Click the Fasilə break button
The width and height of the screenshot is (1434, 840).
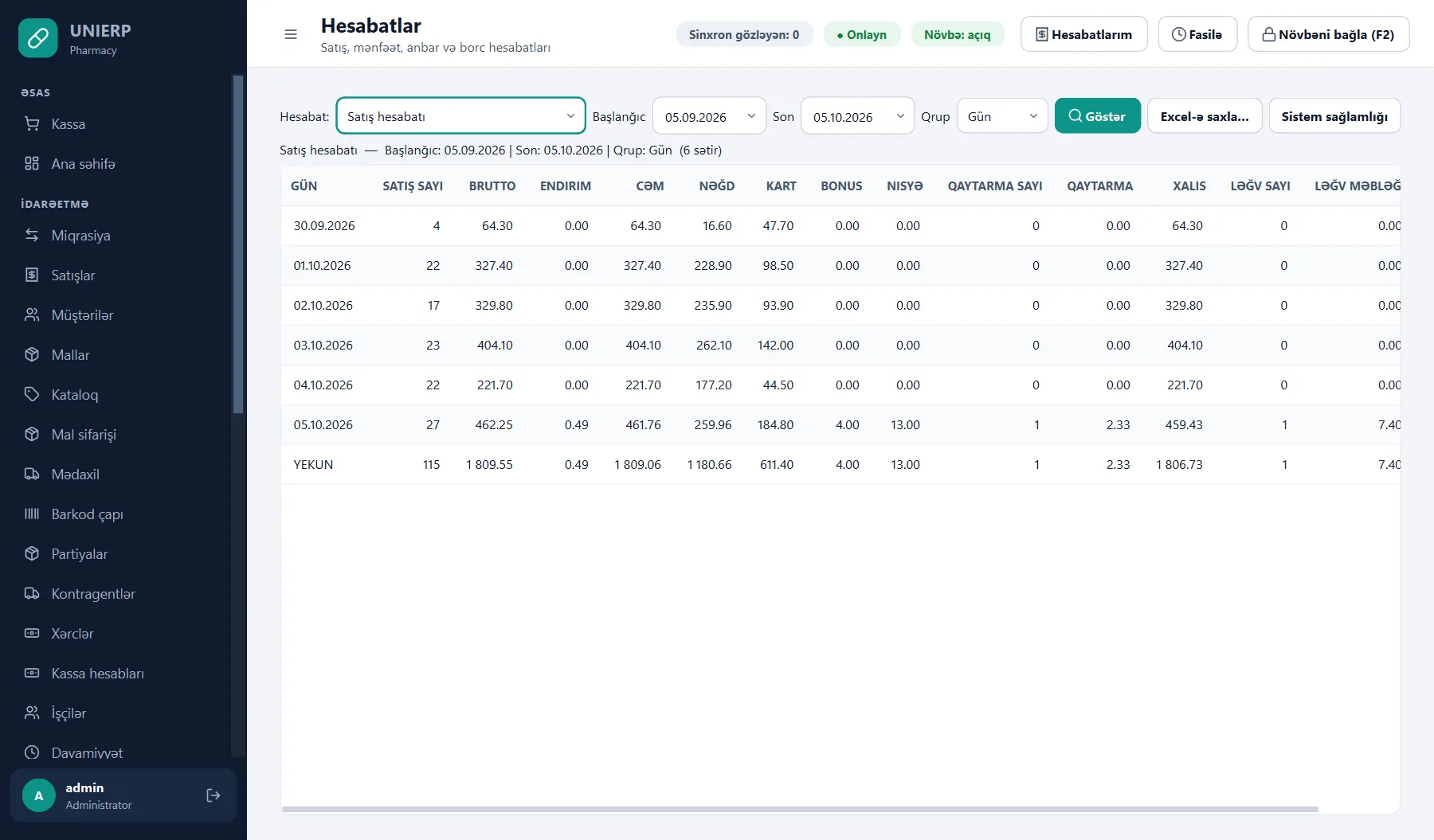[1197, 34]
